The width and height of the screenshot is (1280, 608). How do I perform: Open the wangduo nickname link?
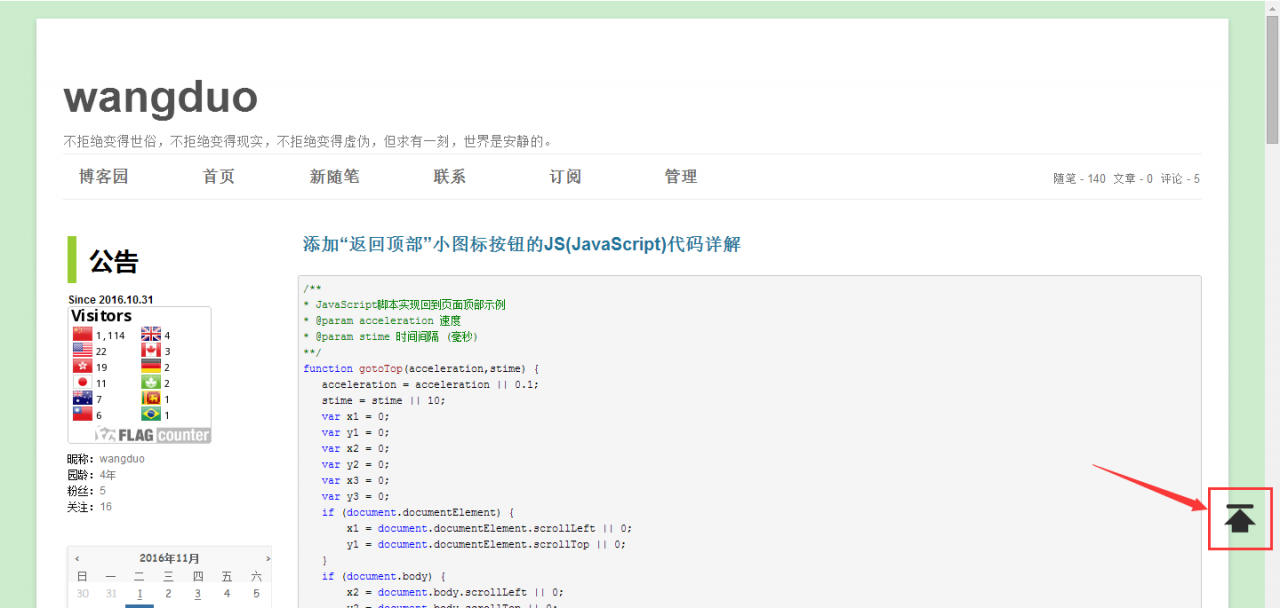[121, 459]
